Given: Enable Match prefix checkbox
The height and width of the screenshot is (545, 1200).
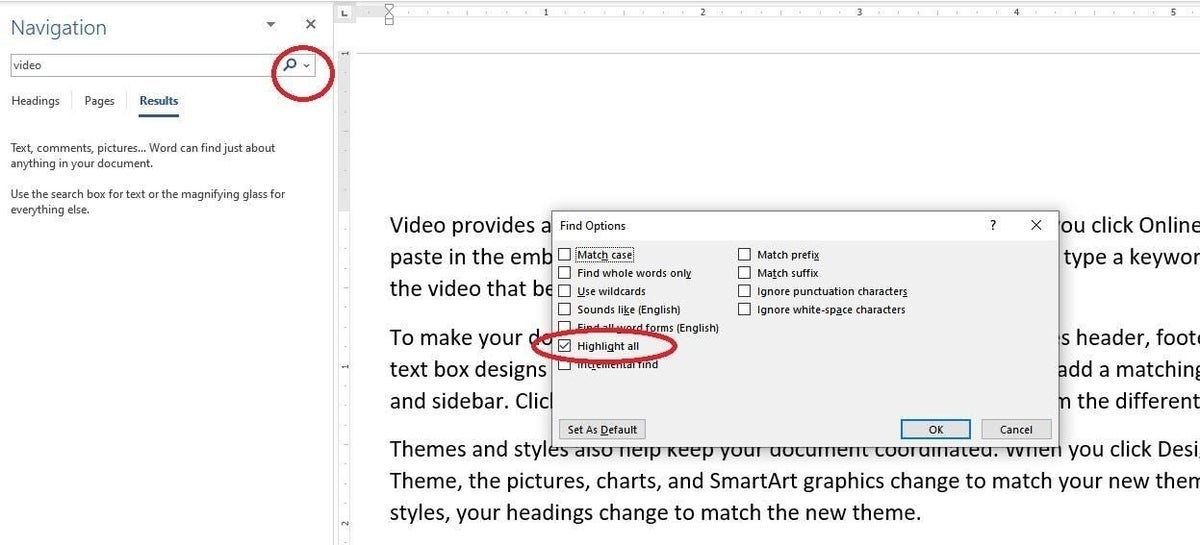Looking at the screenshot, I should coord(745,255).
